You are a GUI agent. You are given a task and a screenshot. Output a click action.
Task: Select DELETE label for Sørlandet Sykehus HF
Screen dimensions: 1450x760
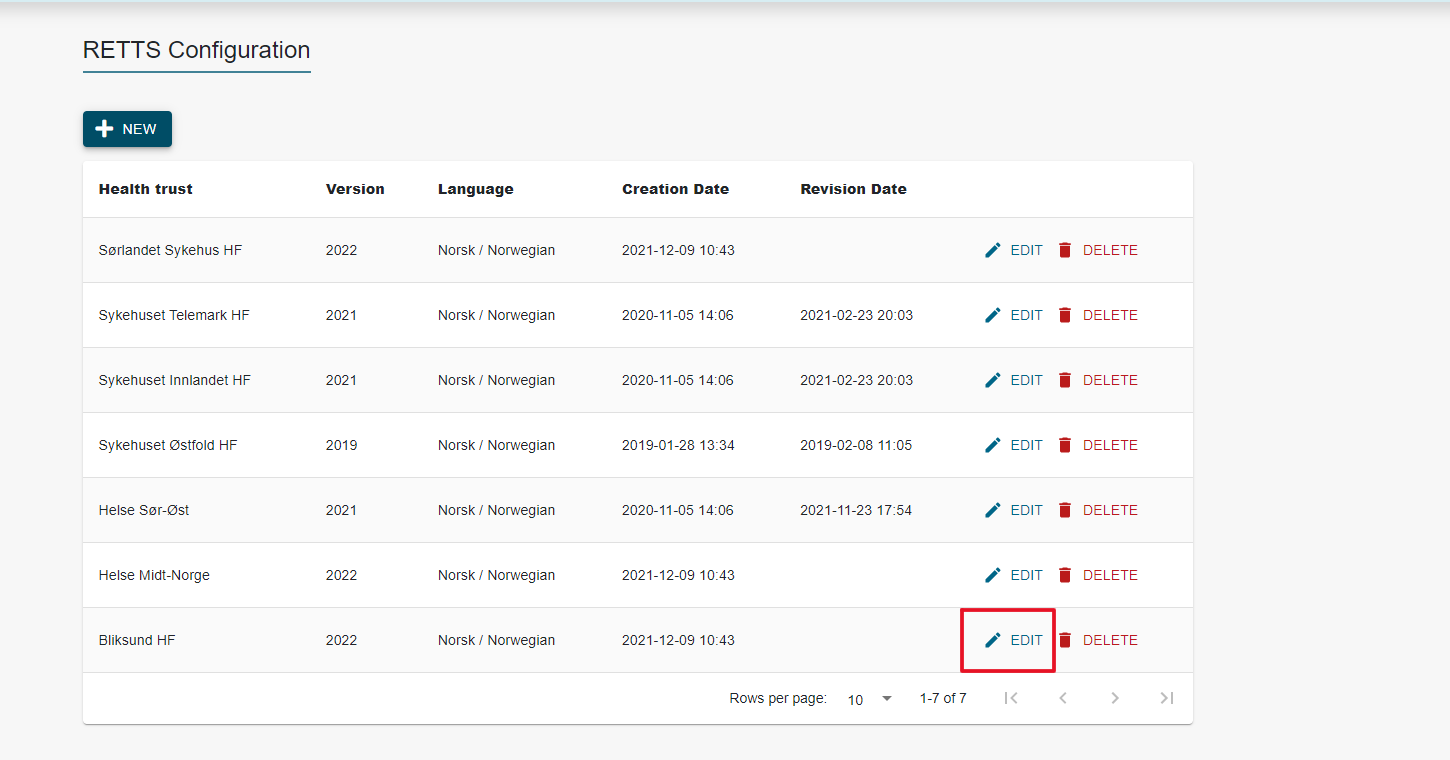coord(1110,250)
